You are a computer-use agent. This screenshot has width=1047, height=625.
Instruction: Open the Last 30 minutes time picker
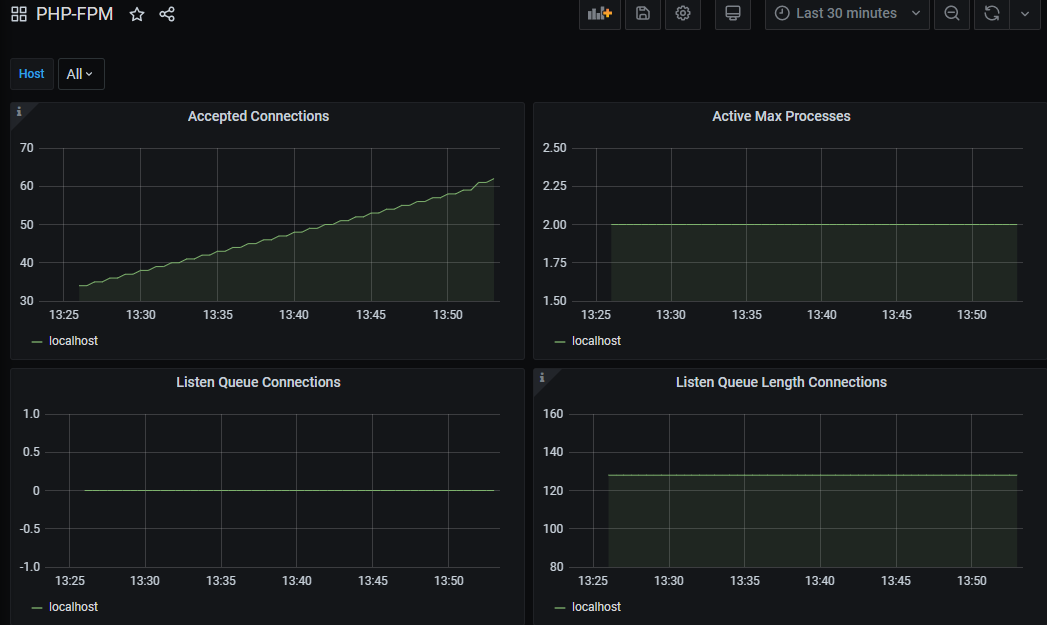pos(847,13)
